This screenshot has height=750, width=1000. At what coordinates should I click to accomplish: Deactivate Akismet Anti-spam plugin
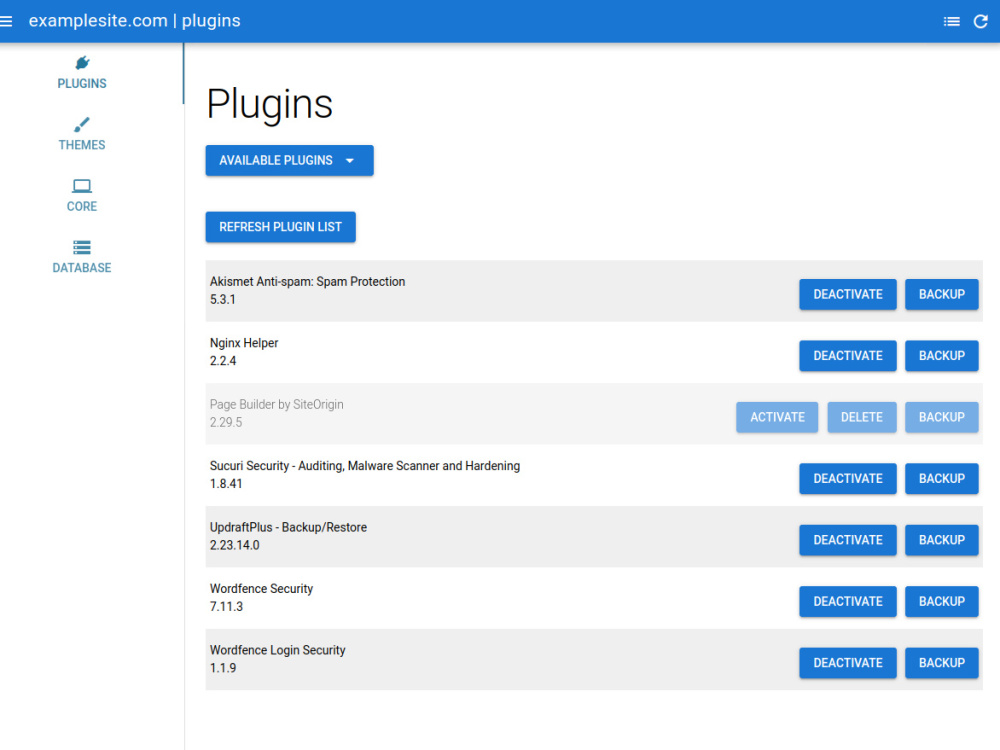point(848,295)
